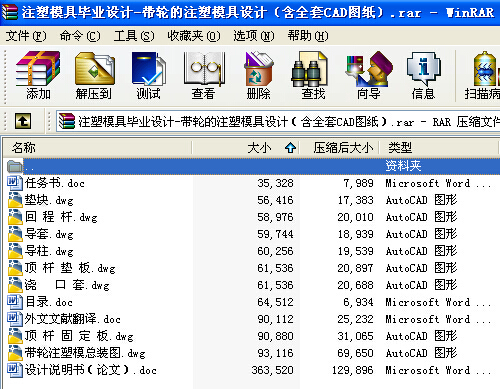Select file name 顶 杆 固 定 板.dwg

79,336
